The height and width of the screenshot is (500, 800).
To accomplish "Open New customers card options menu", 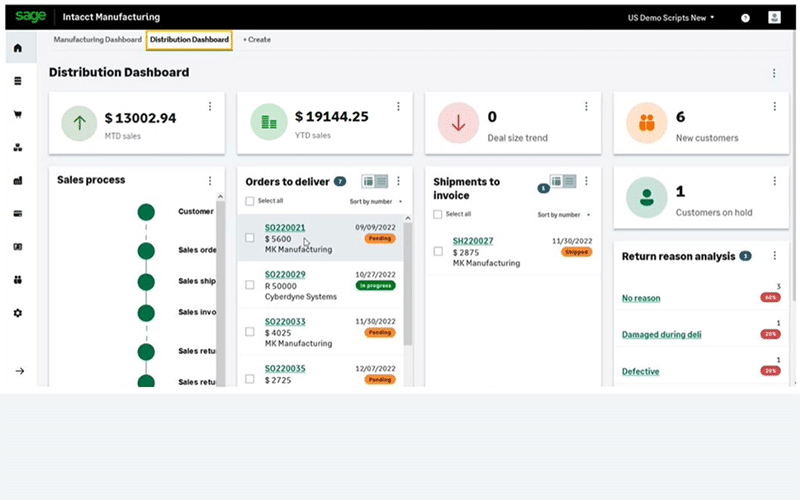I will coord(774,106).
